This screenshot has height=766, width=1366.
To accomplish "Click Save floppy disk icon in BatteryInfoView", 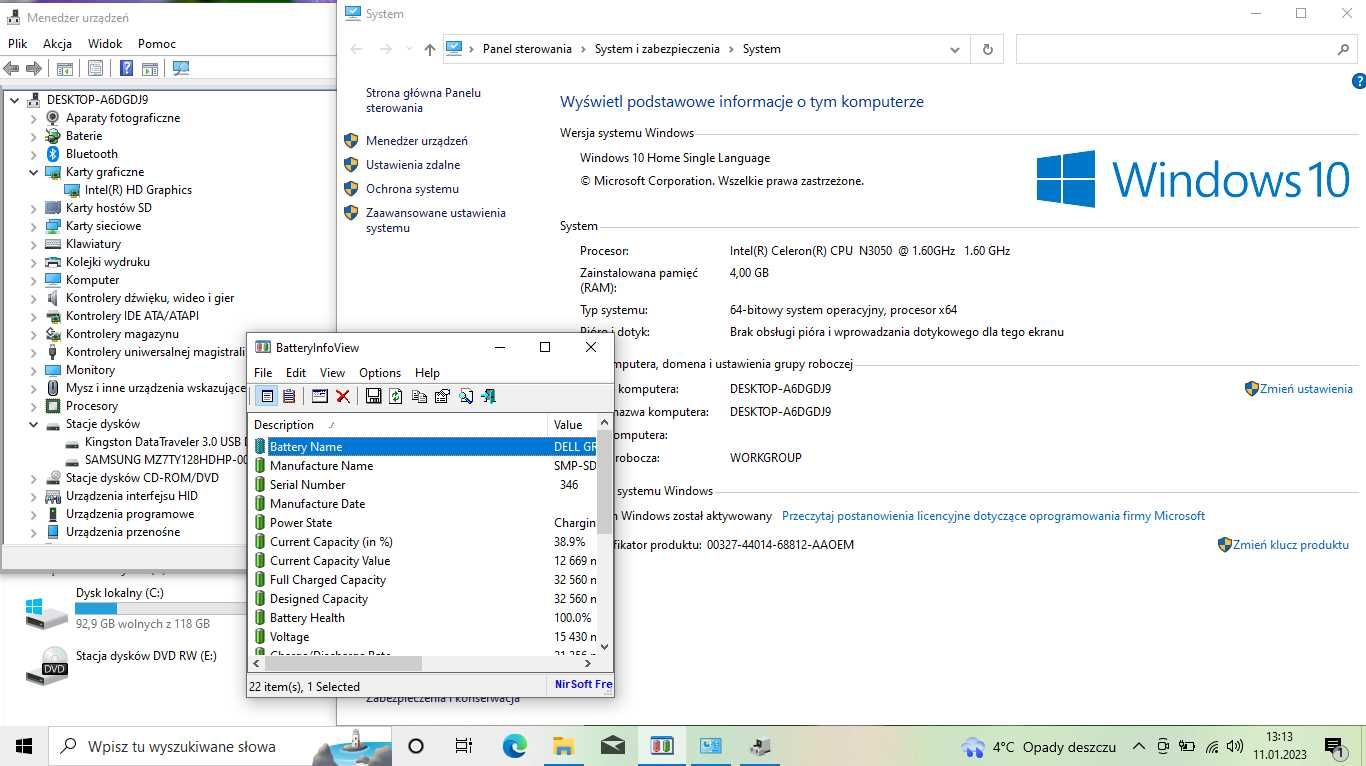I will (x=373, y=396).
